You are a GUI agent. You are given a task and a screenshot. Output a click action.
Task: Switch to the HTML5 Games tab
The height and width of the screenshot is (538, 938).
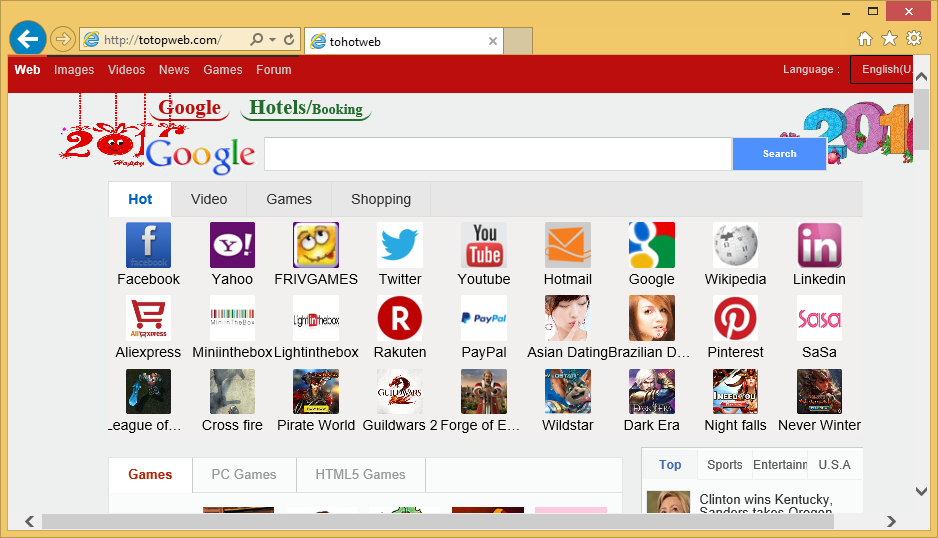click(361, 475)
